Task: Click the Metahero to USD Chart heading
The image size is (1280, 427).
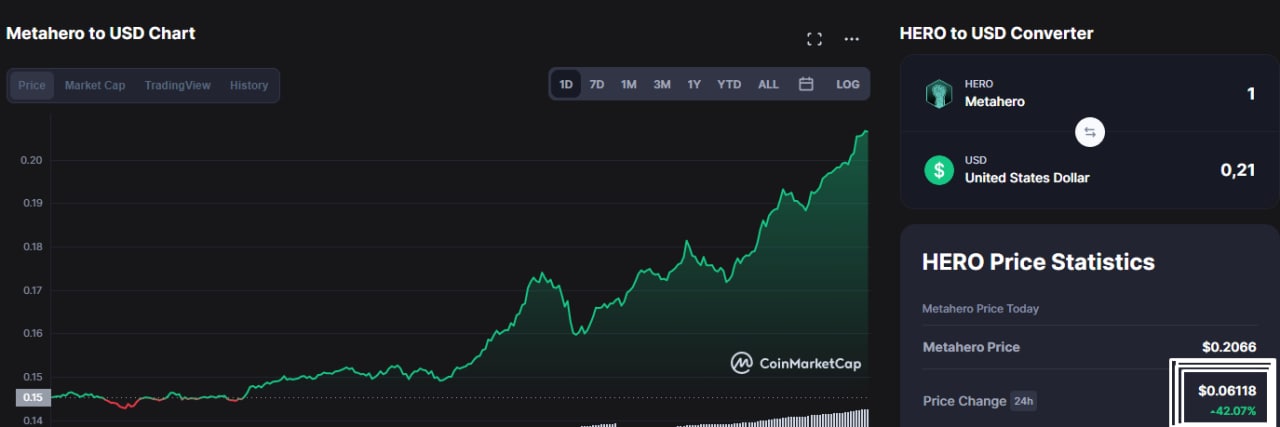Action: 100,33
